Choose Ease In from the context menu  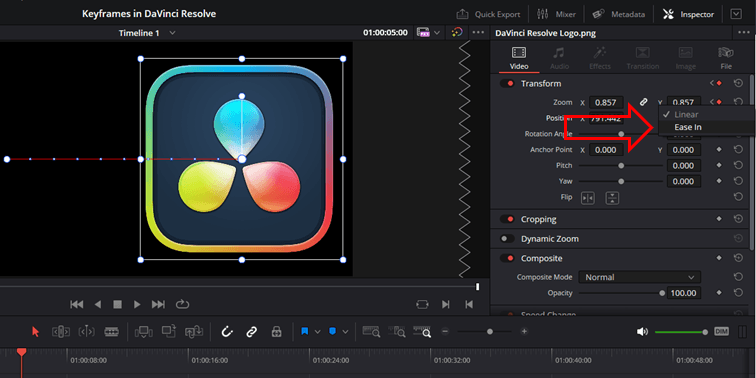click(688, 127)
